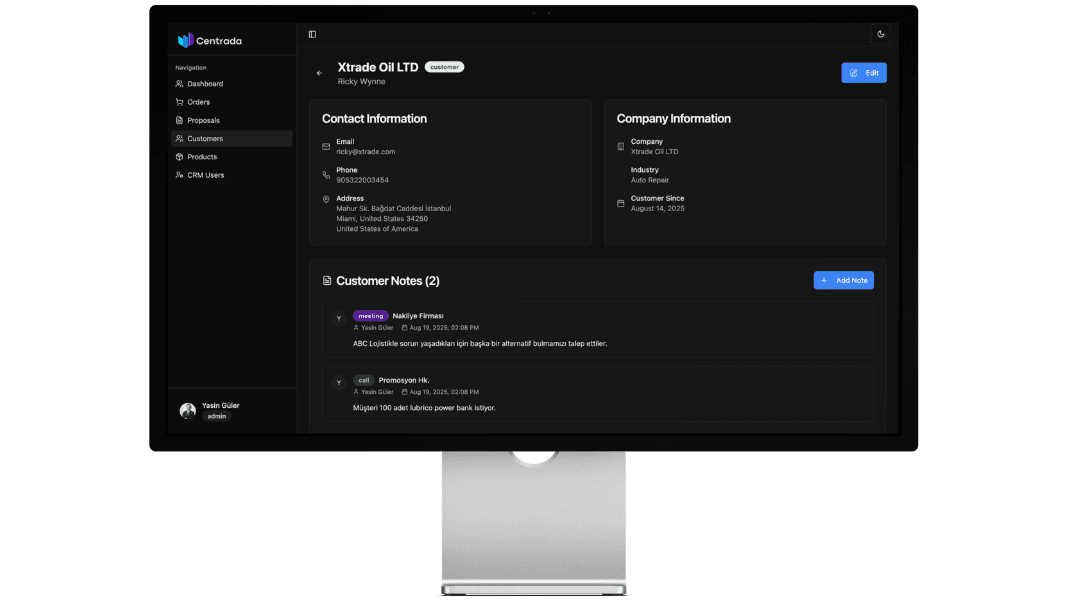Click the Add Note button
1067x600 pixels.
[x=843, y=281]
